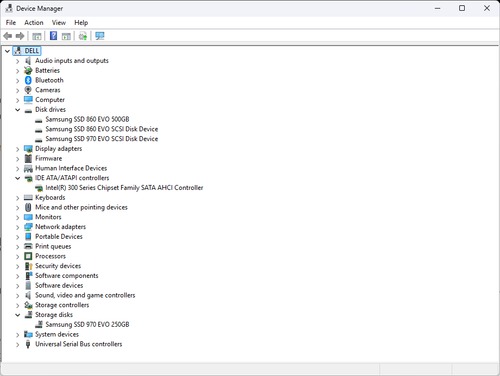Collapse the Disk drives category
This screenshot has width=500, height=376.
coord(18,110)
